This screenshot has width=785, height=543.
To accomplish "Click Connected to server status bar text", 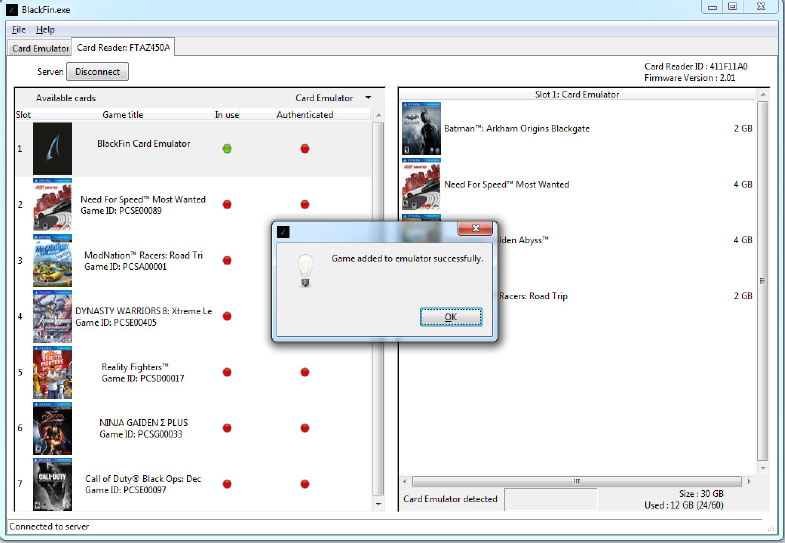I will 49,526.
